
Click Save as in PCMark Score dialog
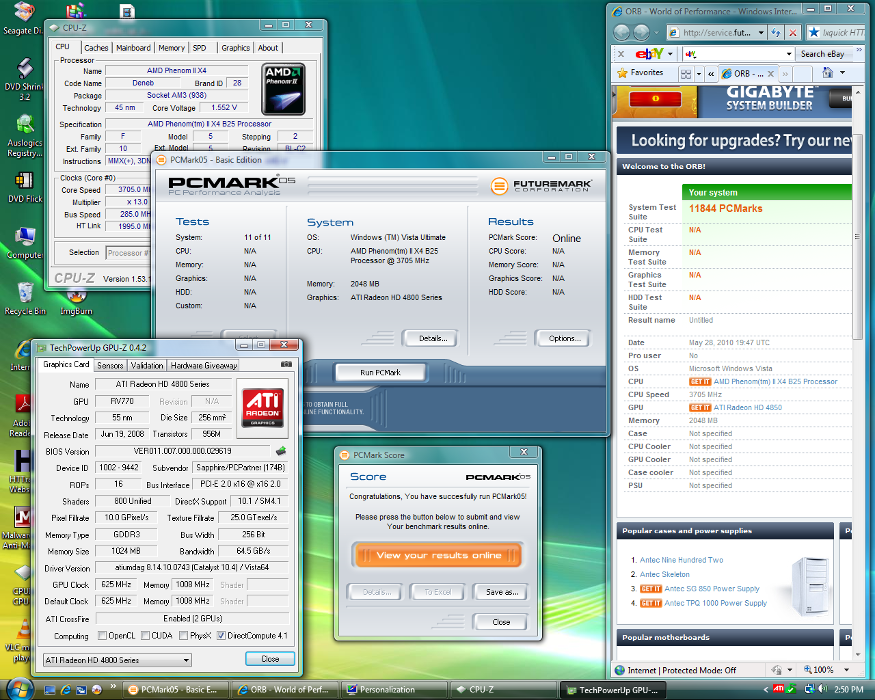point(501,592)
